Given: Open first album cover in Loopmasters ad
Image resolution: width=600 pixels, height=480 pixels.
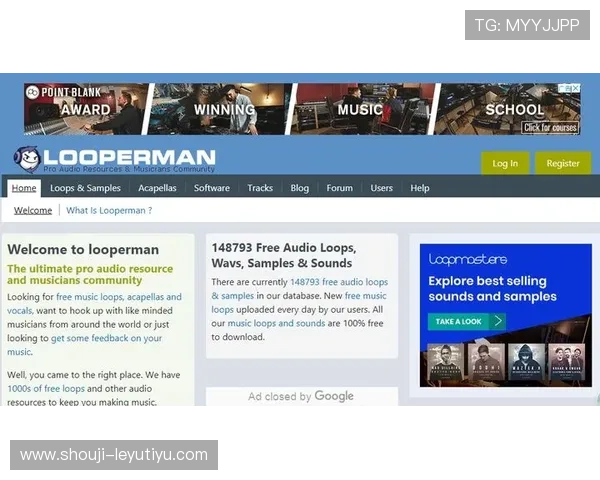Looking at the screenshot, I should click(x=446, y=362).
